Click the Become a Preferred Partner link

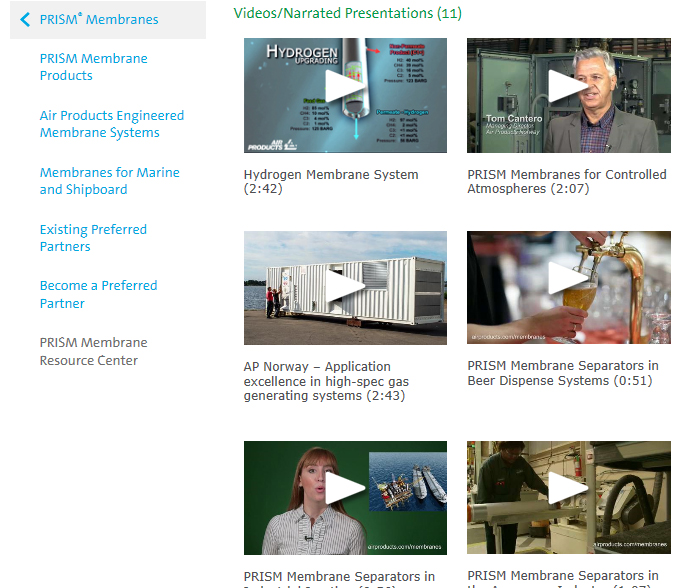coord(98,294)
